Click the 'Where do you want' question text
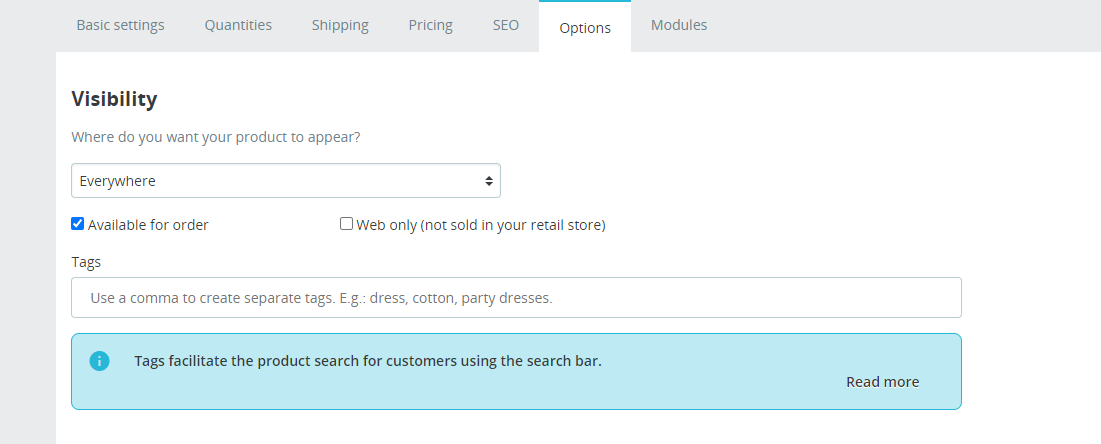 tap(216, 138)
